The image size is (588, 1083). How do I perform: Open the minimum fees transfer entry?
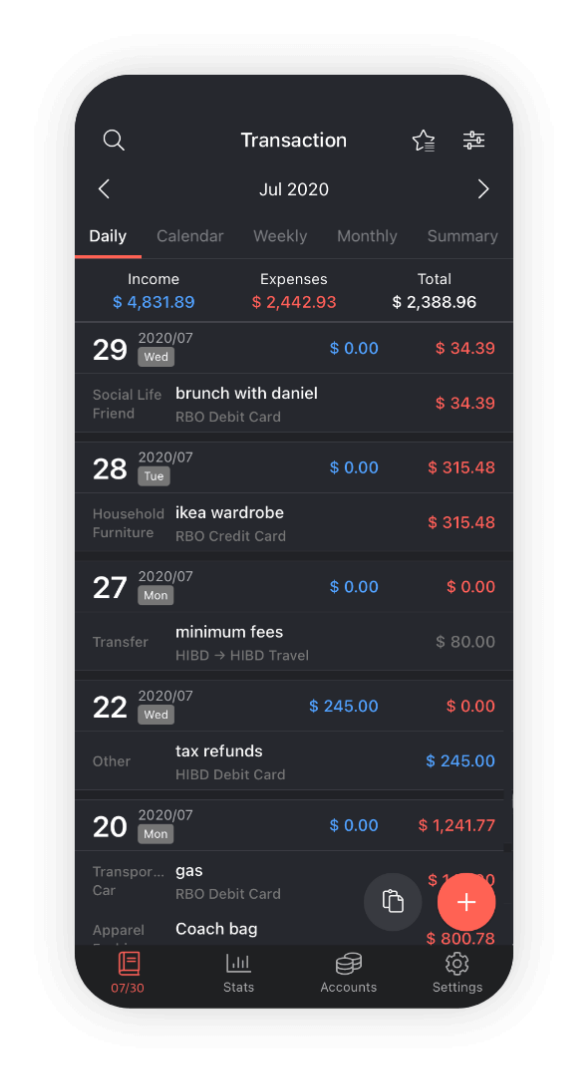tap(294, 642)
